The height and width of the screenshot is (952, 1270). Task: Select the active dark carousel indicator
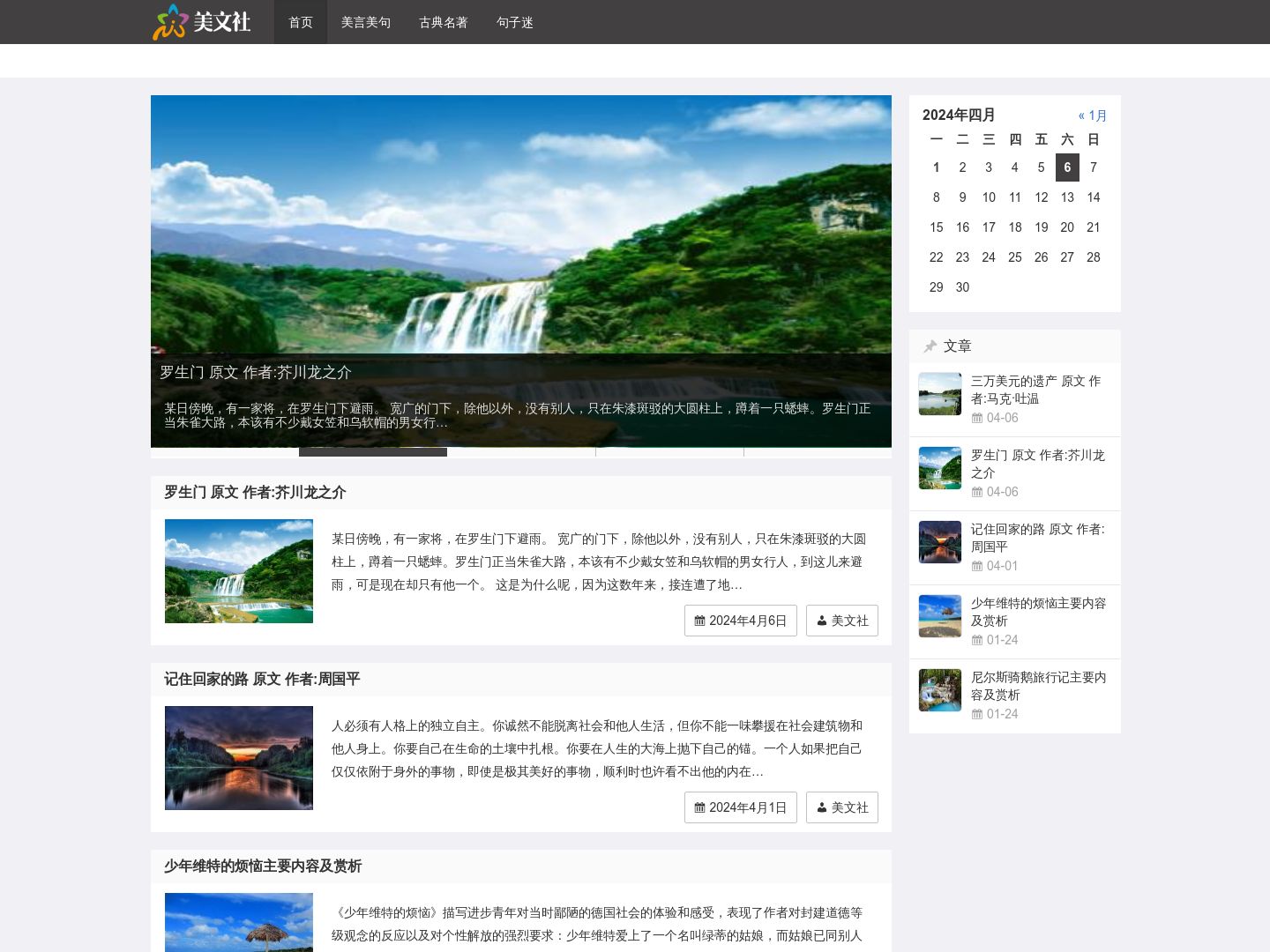[x=373, y=452]
